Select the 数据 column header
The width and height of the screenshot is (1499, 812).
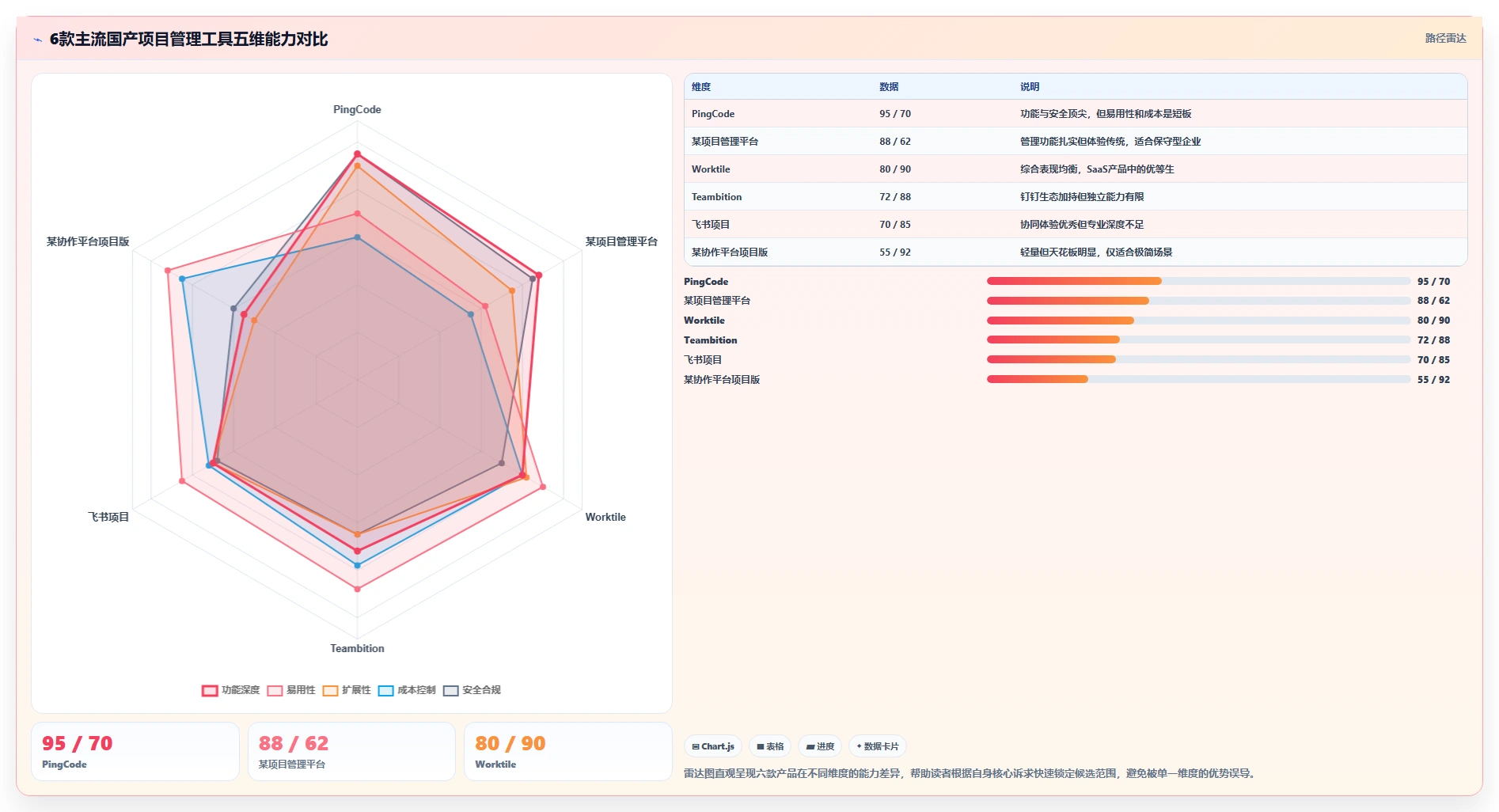tap(889, 87)
